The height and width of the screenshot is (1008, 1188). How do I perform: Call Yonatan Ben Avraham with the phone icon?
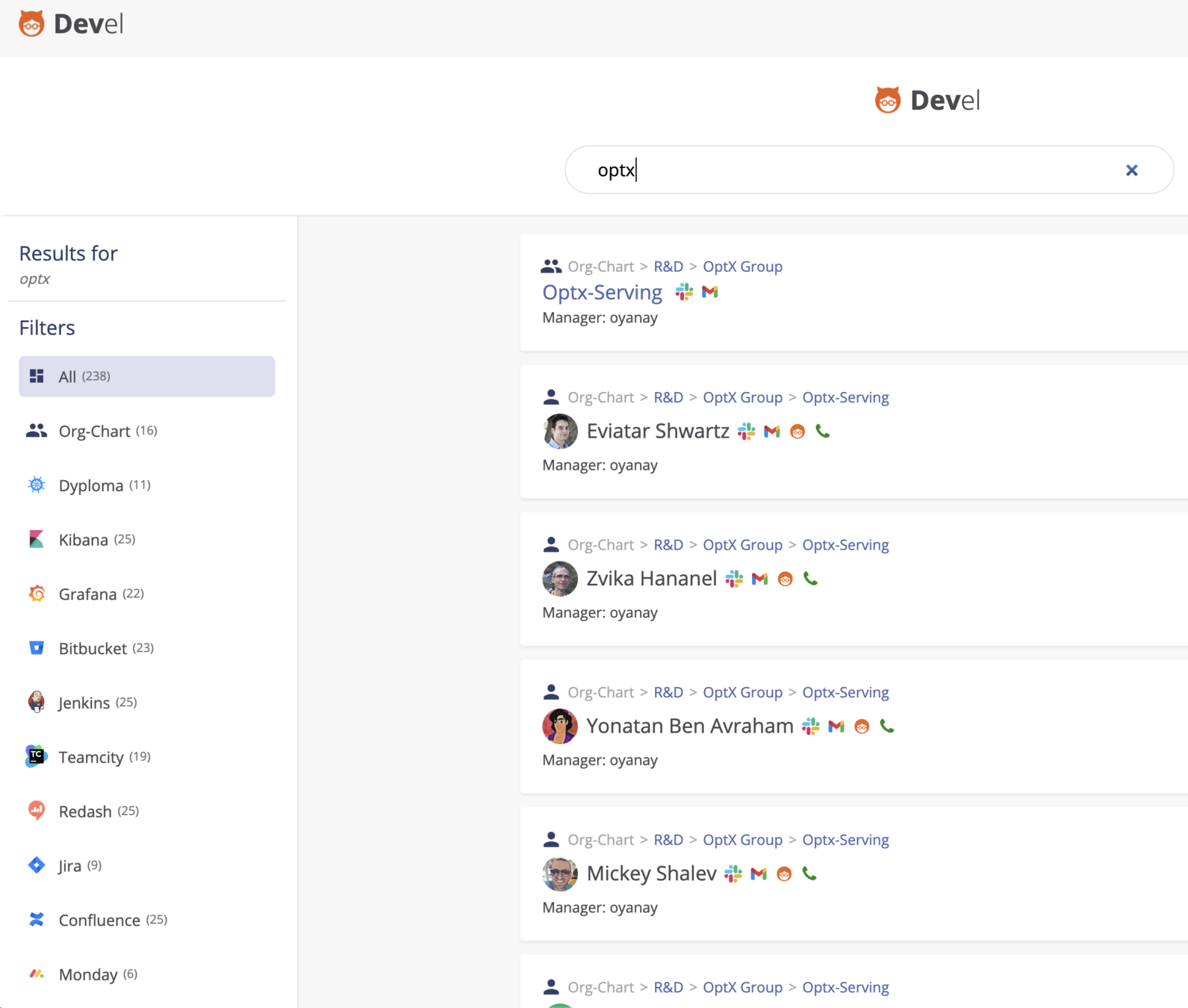tap(887, 726)
